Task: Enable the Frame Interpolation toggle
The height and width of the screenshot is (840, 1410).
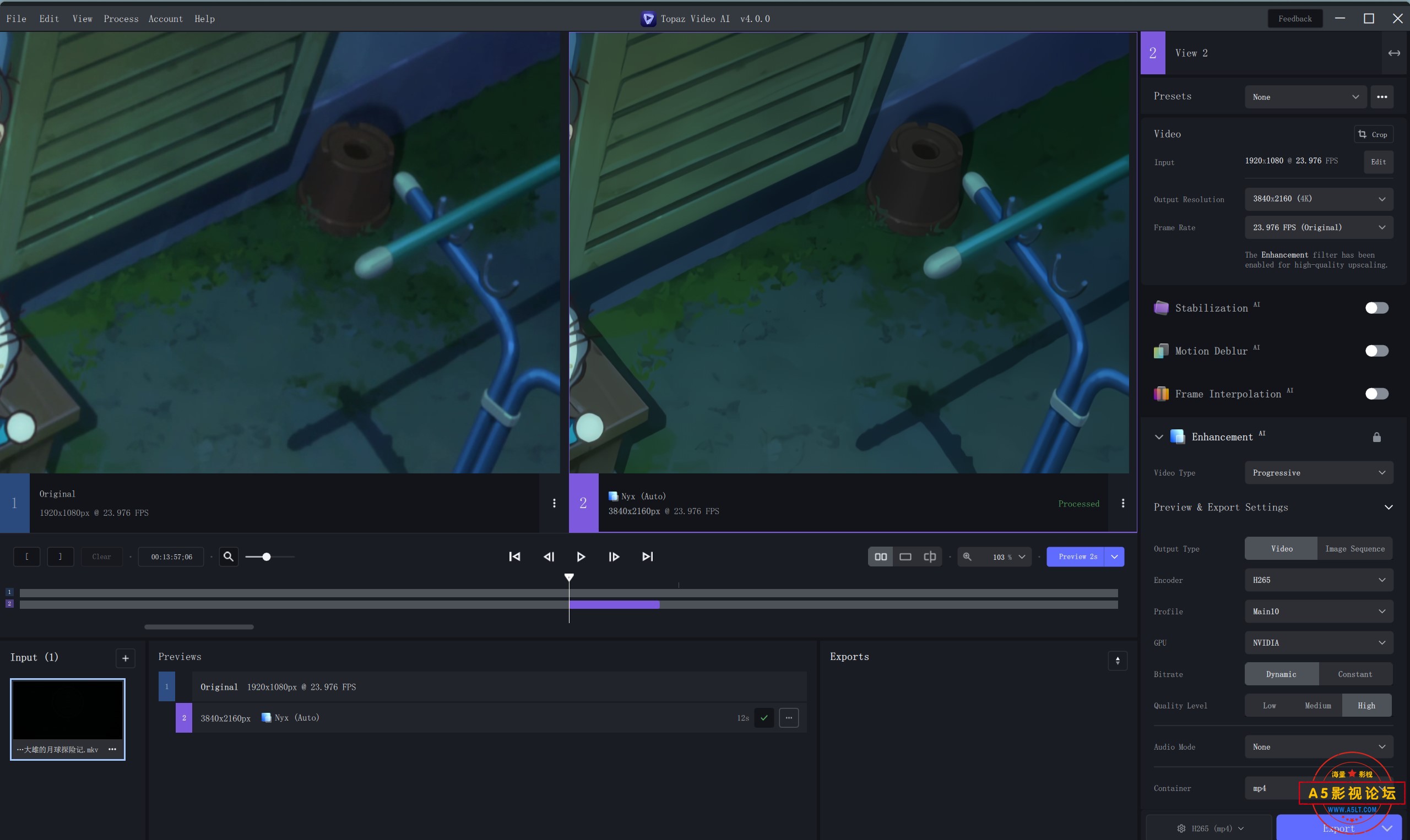Action: (1376, 394)
